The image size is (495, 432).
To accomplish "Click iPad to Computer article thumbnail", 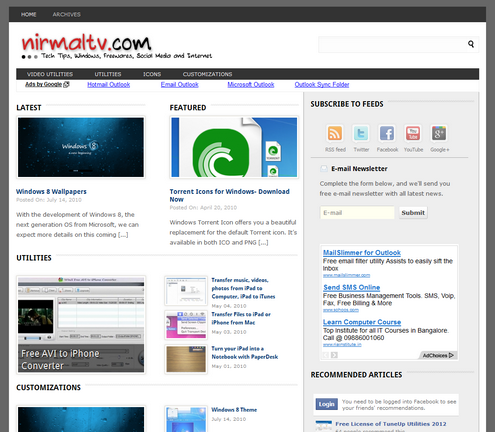I will pyautogui.click(x=186, y=291).
